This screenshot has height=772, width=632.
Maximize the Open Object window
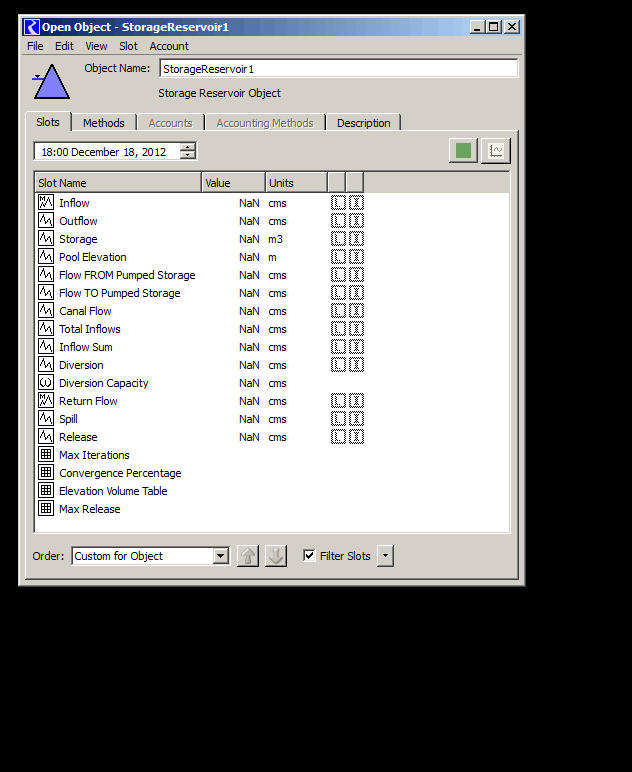tap(494, 27)
